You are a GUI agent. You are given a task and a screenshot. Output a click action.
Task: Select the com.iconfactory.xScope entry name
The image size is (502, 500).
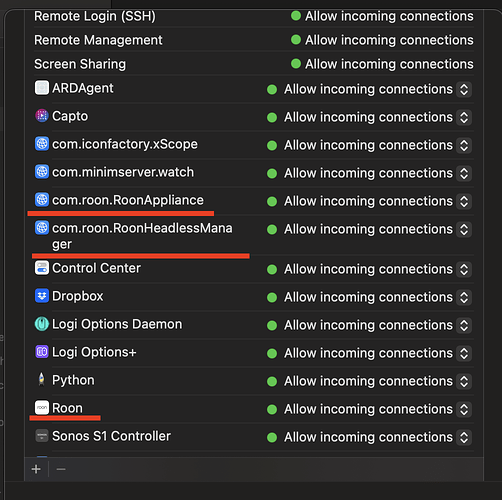125,144
